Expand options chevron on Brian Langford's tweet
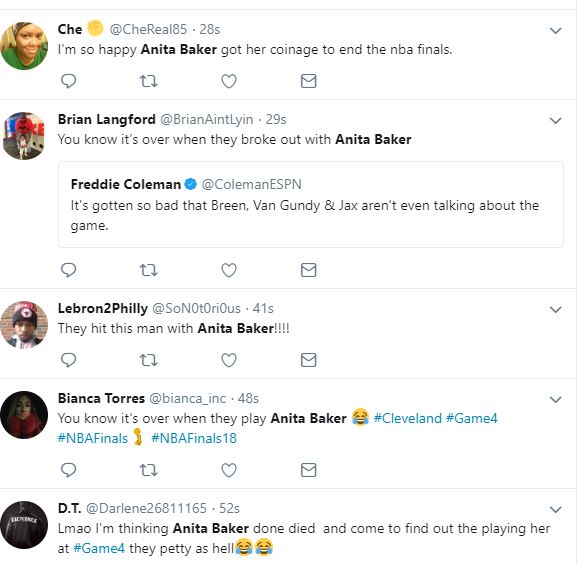This screenshot has width=577, height=565. 555,120
